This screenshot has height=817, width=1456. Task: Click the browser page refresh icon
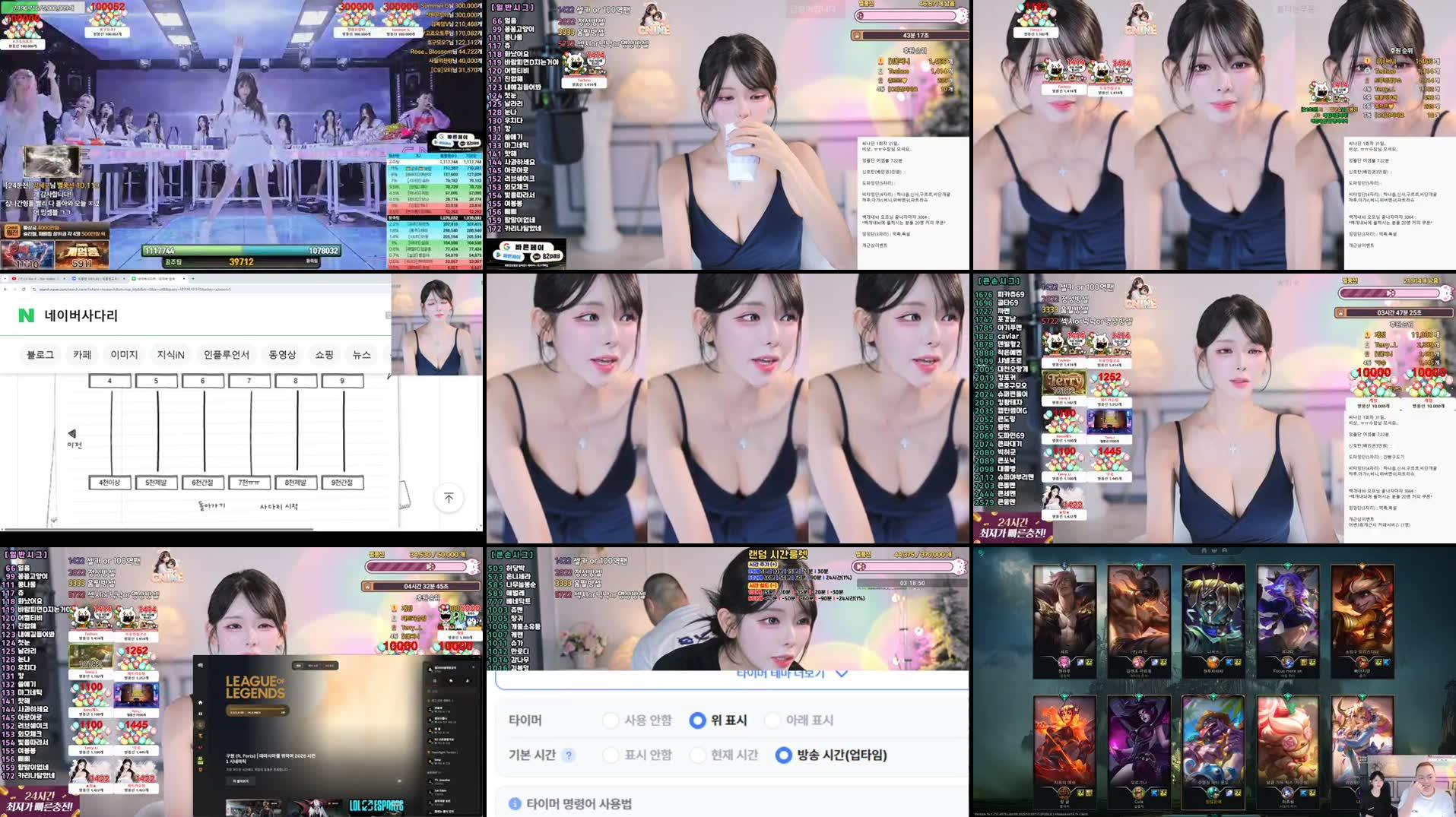24,289
